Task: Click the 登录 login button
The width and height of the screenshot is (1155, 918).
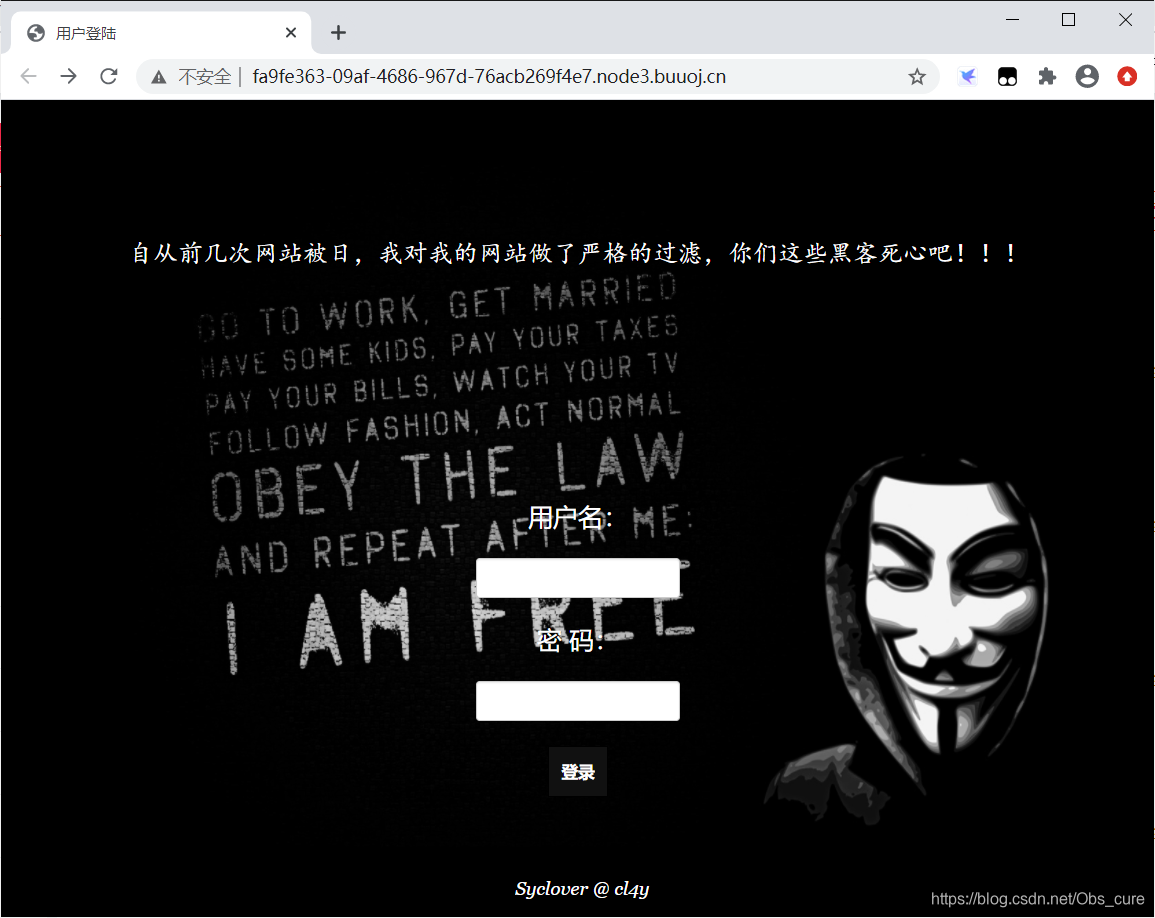Action: click(x=578, y=771)
